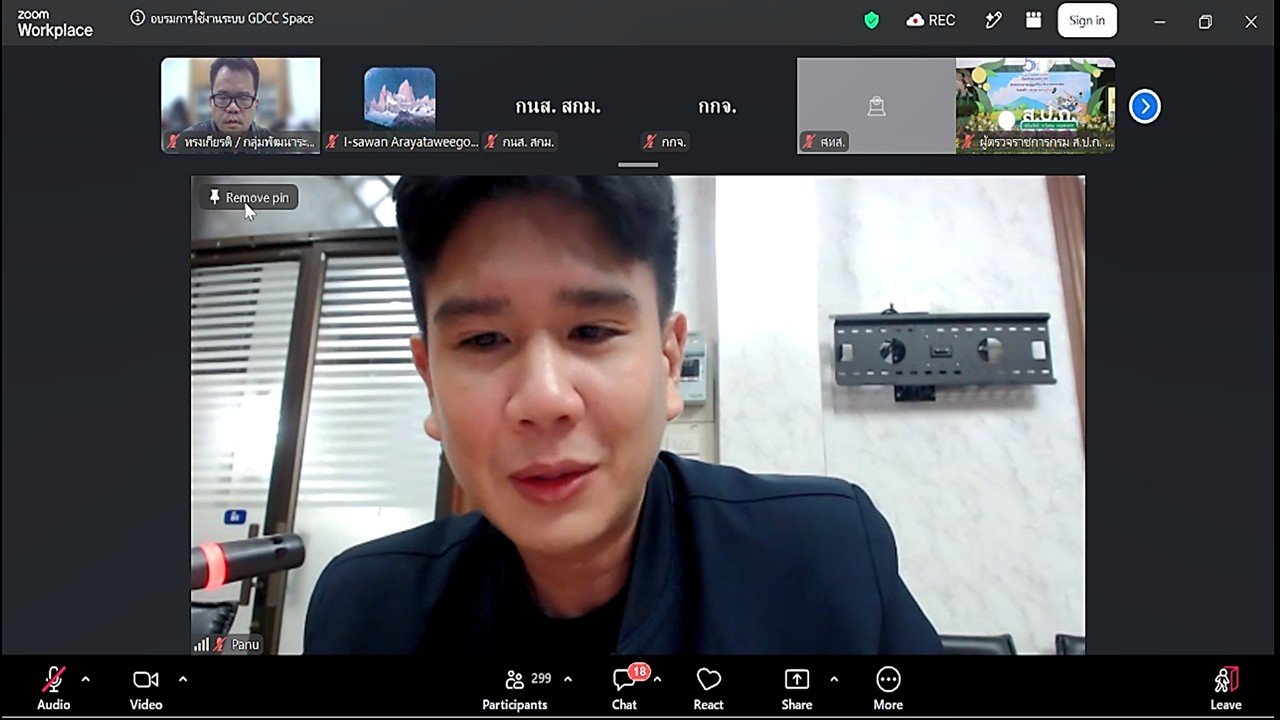The width and height of the screenshot is (1280, 720).
Task: Open the More options menu
Action: point(888,689)
